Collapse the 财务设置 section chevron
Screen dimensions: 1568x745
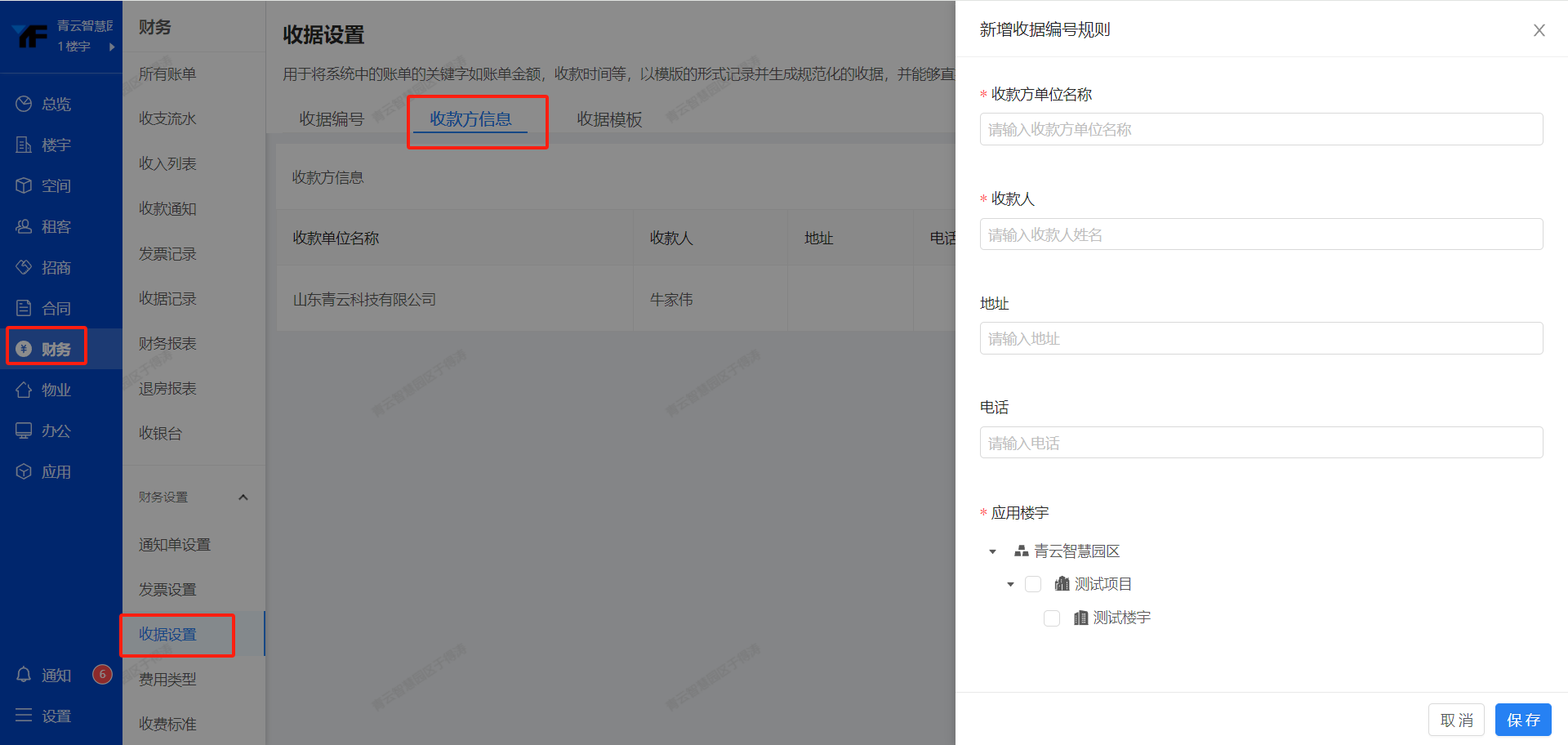tap(243, 497)
